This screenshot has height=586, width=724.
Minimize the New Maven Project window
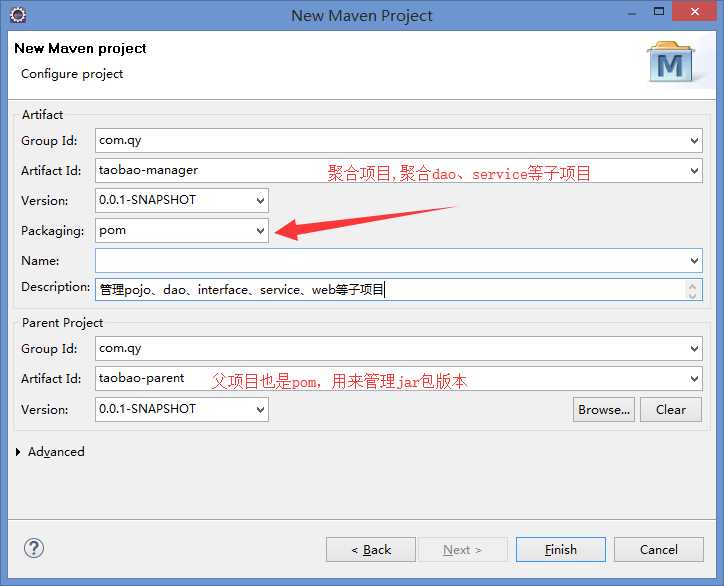coord(632,12)
